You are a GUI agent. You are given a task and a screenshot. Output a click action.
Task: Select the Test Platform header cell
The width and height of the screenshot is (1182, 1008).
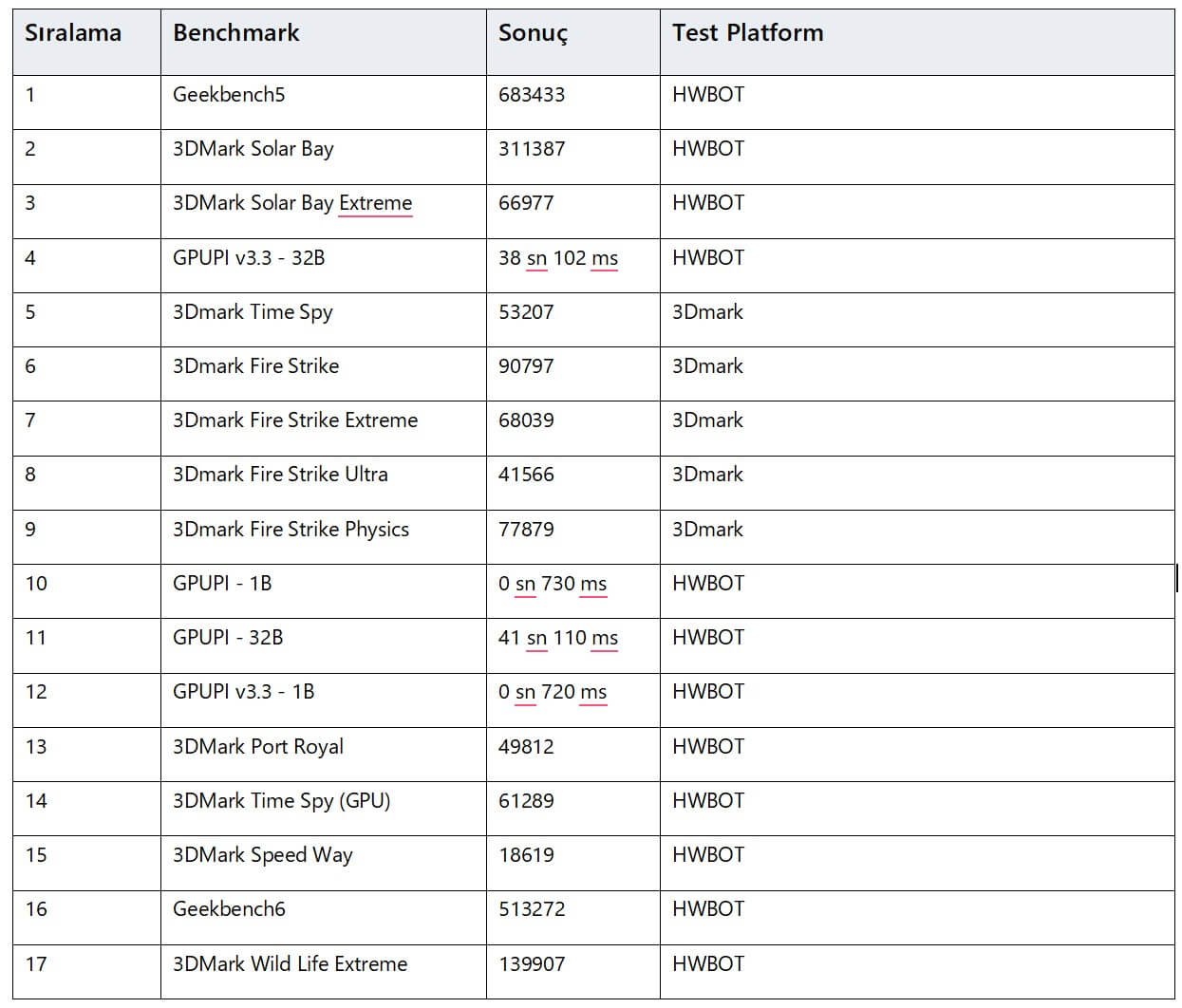click(x=747, y=33)
